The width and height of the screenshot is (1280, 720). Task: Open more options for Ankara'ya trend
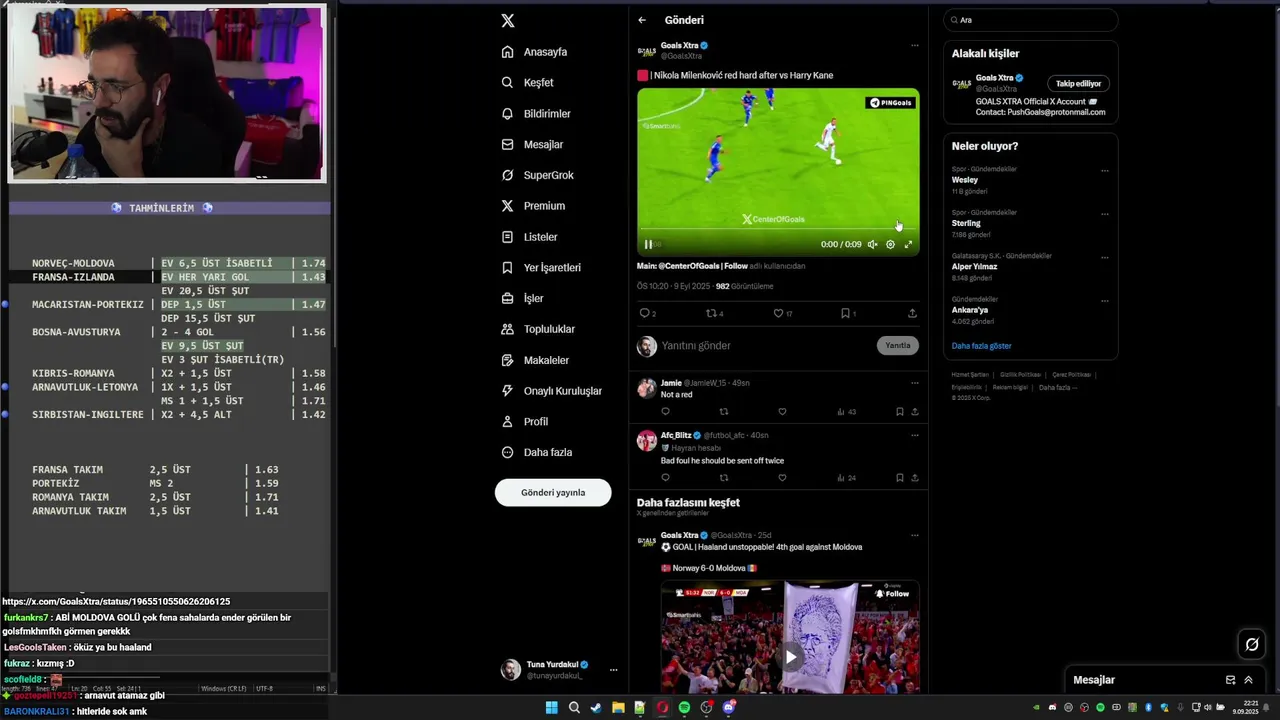coord(1104,301)
